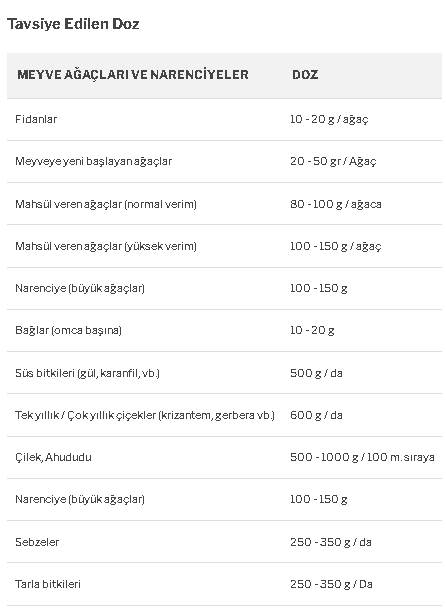Select the '500 g / da' dose

click(x=316, y=373)
